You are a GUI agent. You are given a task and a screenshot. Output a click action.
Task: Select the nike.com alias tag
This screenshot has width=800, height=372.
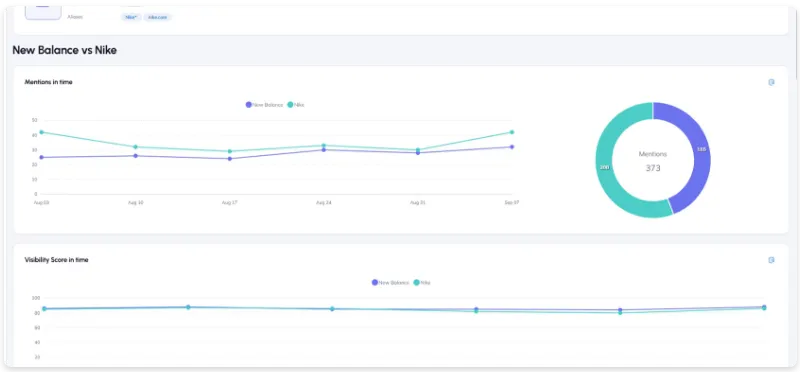[x=158, y=17]
